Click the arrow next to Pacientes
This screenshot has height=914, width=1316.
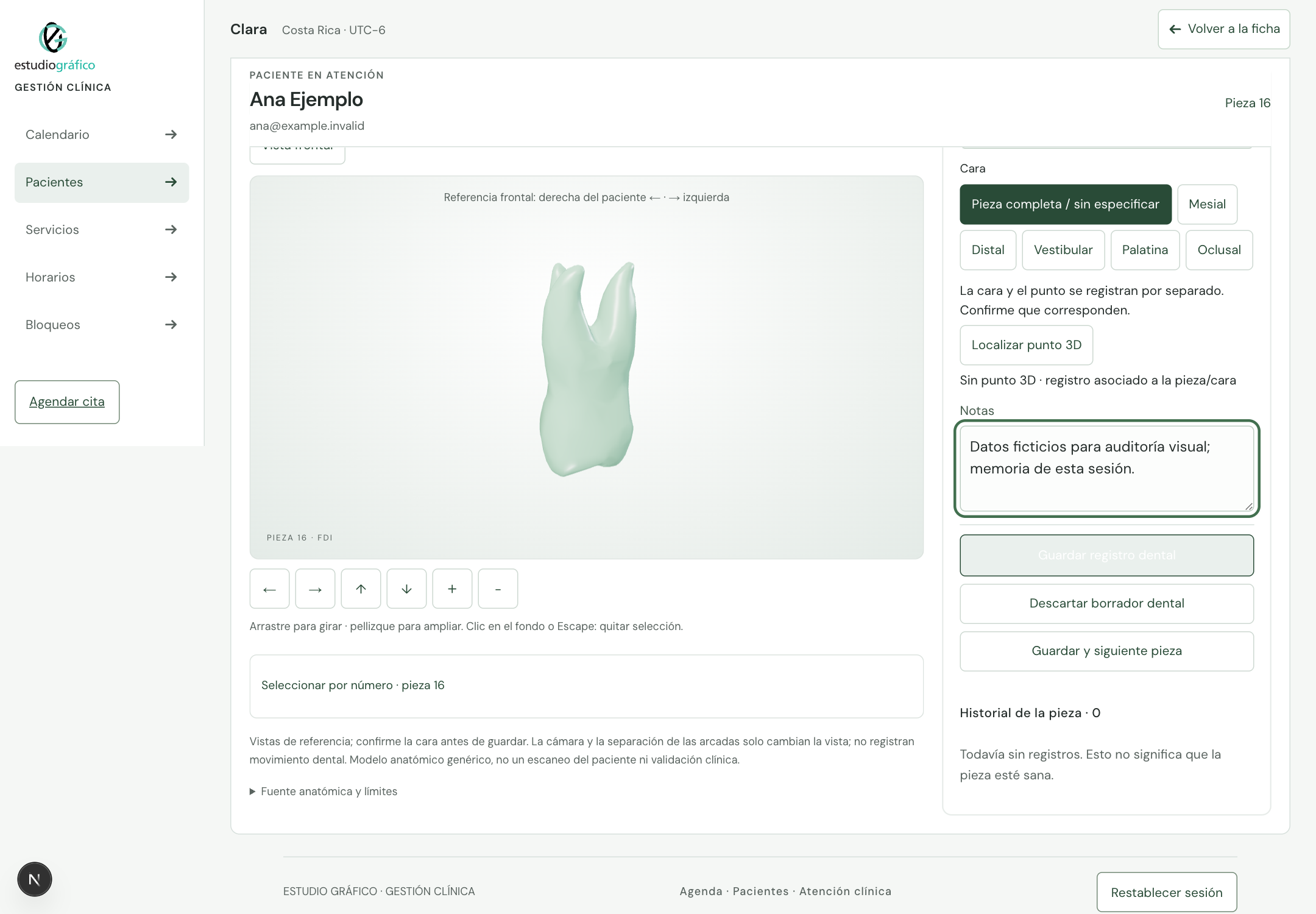(171, 182)
